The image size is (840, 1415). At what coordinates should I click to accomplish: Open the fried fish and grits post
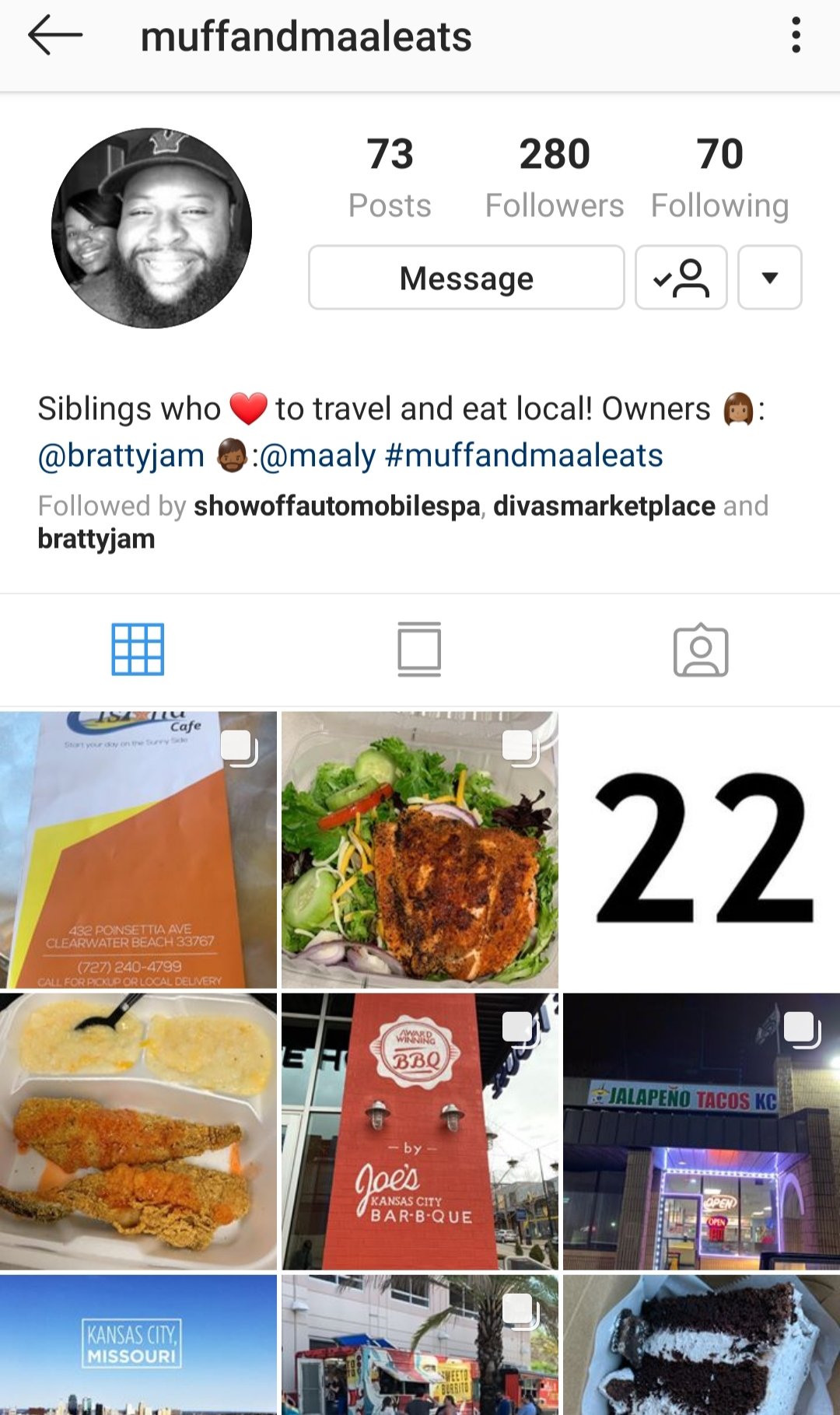pos(138,1131)
